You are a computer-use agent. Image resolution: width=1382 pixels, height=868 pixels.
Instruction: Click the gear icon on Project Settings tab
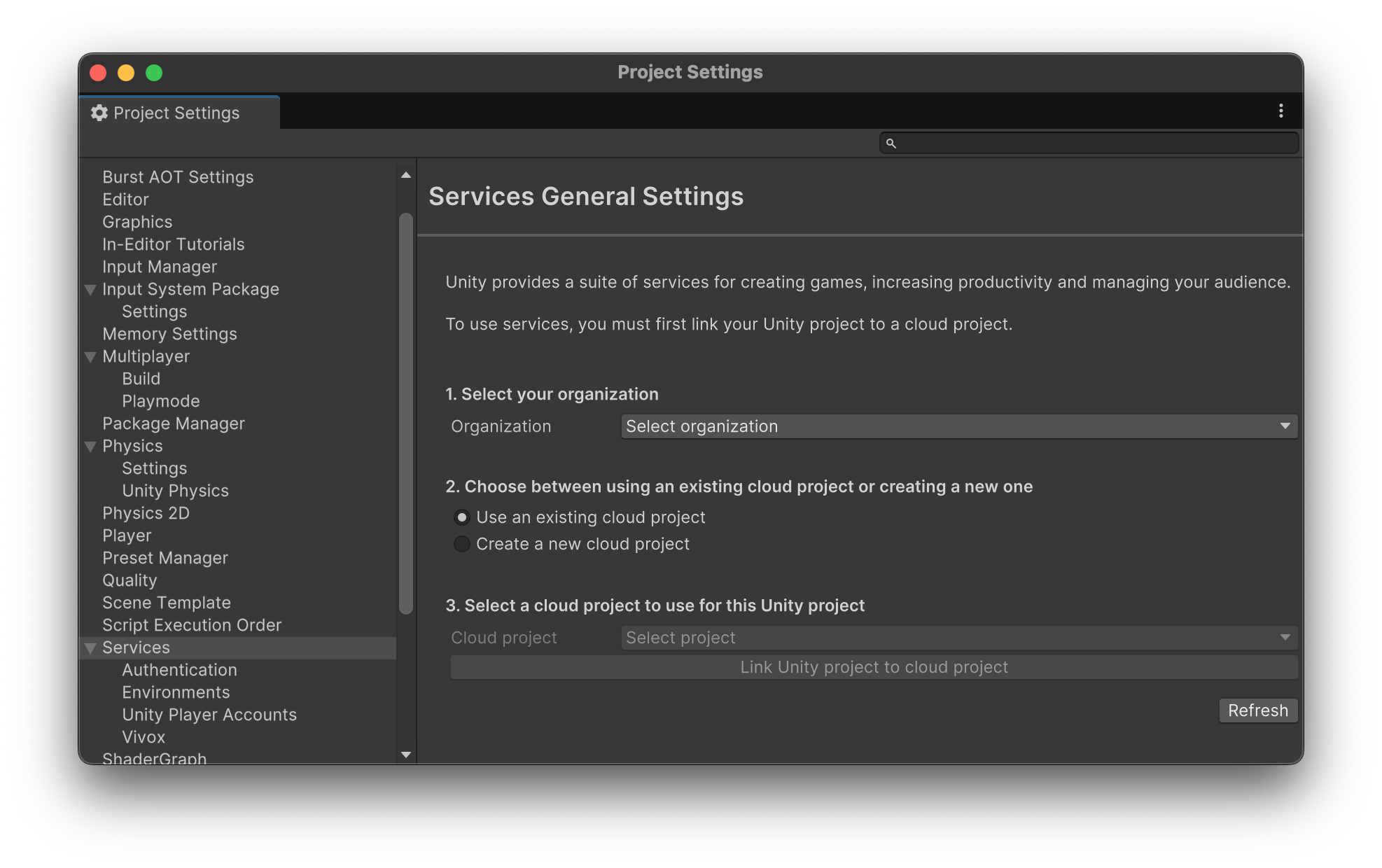(x=99, y=113)
